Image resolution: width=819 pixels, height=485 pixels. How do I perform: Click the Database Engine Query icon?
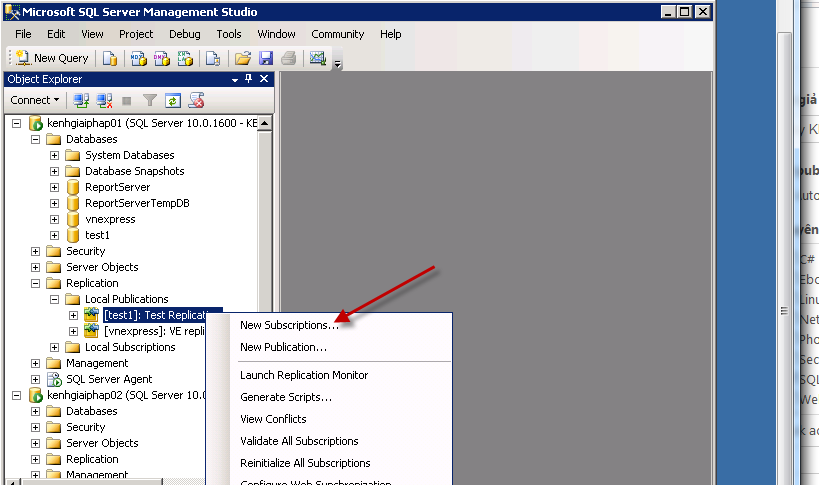click(x=110, y=58)
